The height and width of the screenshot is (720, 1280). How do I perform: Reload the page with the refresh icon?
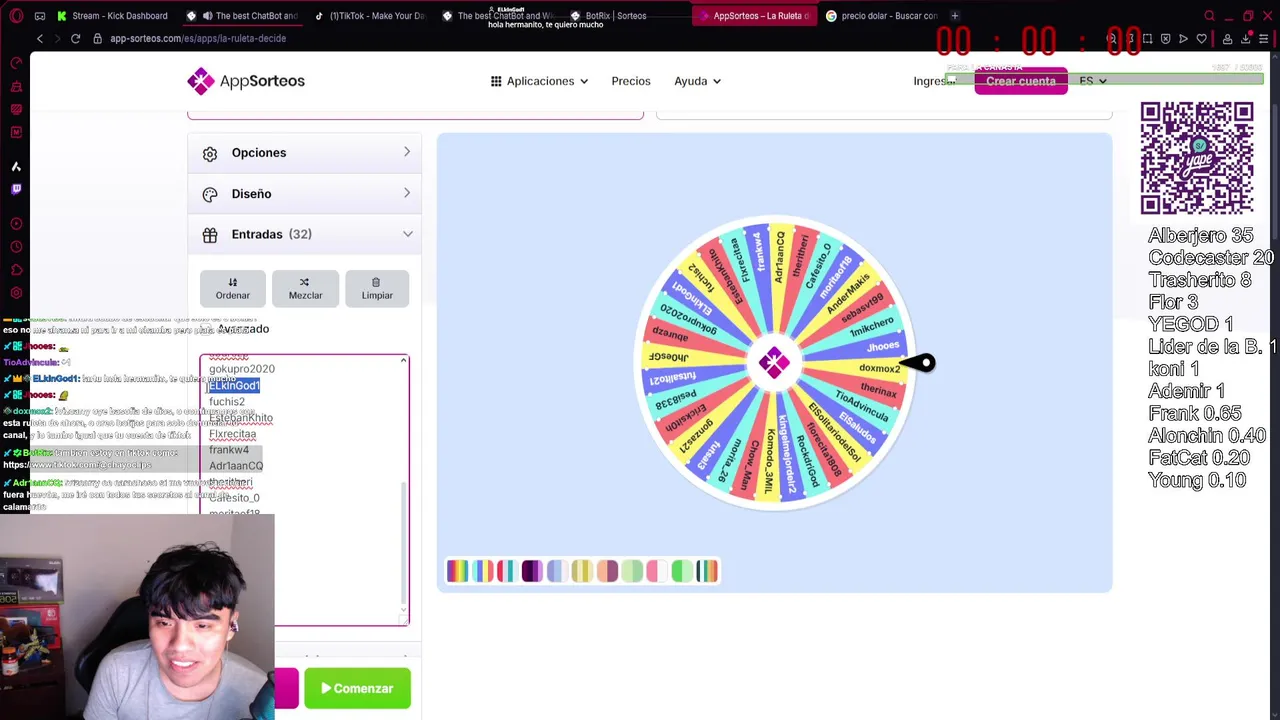click(75, 38)
